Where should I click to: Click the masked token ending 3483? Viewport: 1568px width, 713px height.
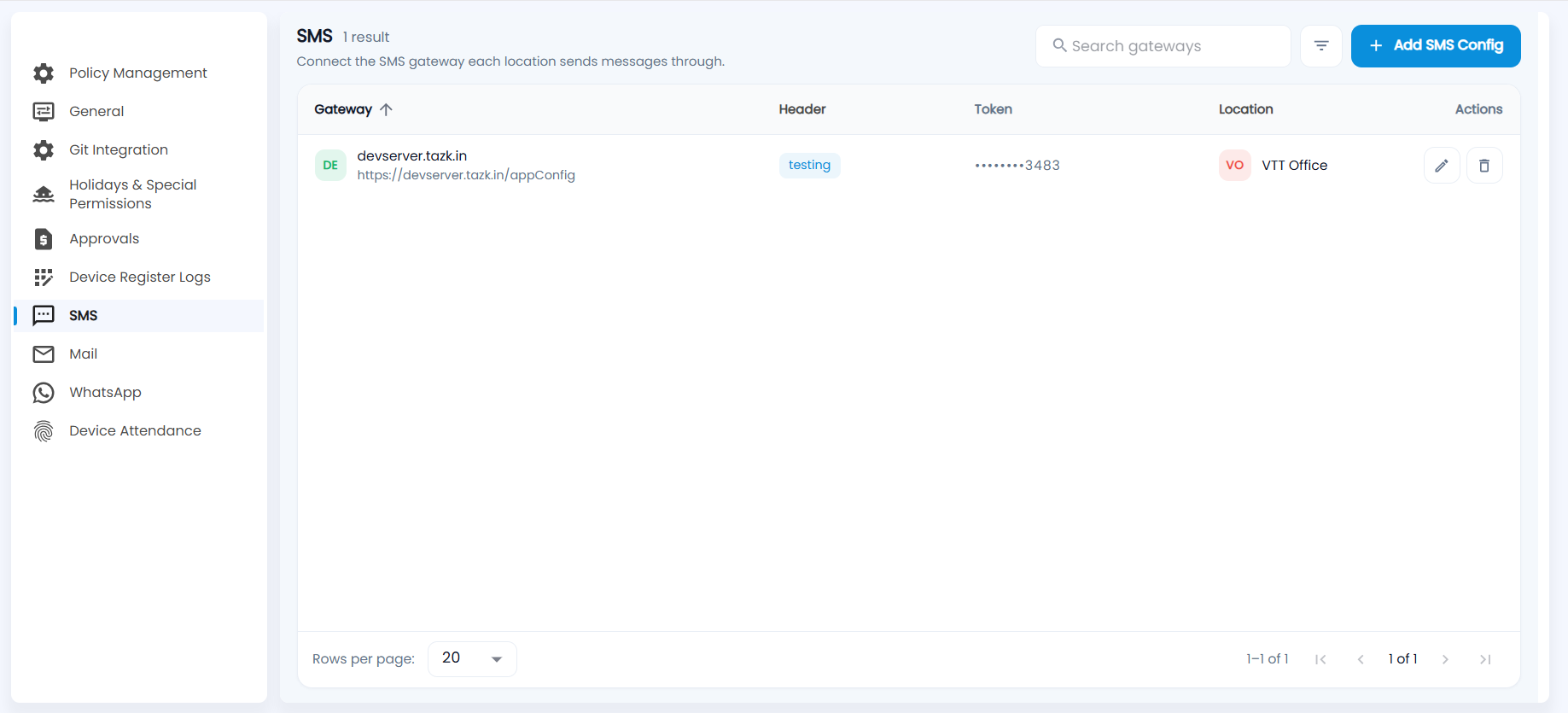(1017, 166)
